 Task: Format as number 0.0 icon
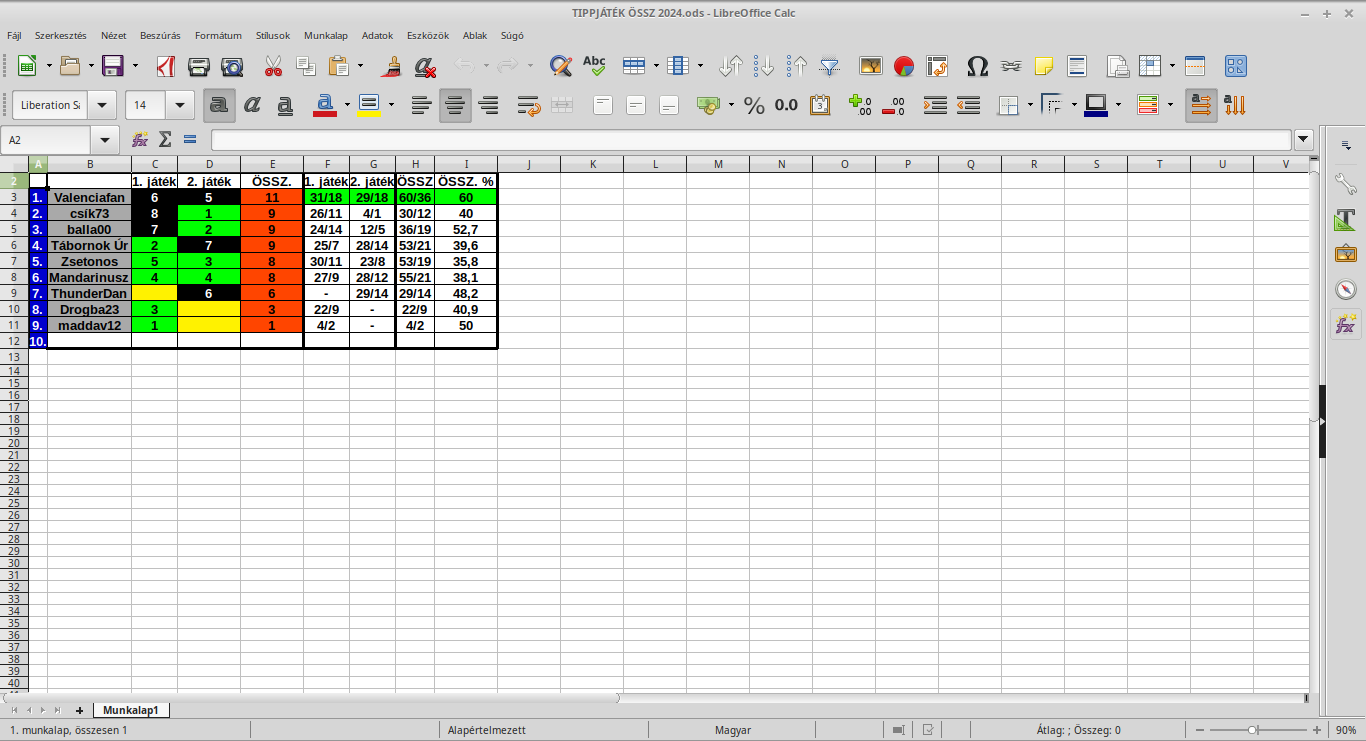(786, 105)
